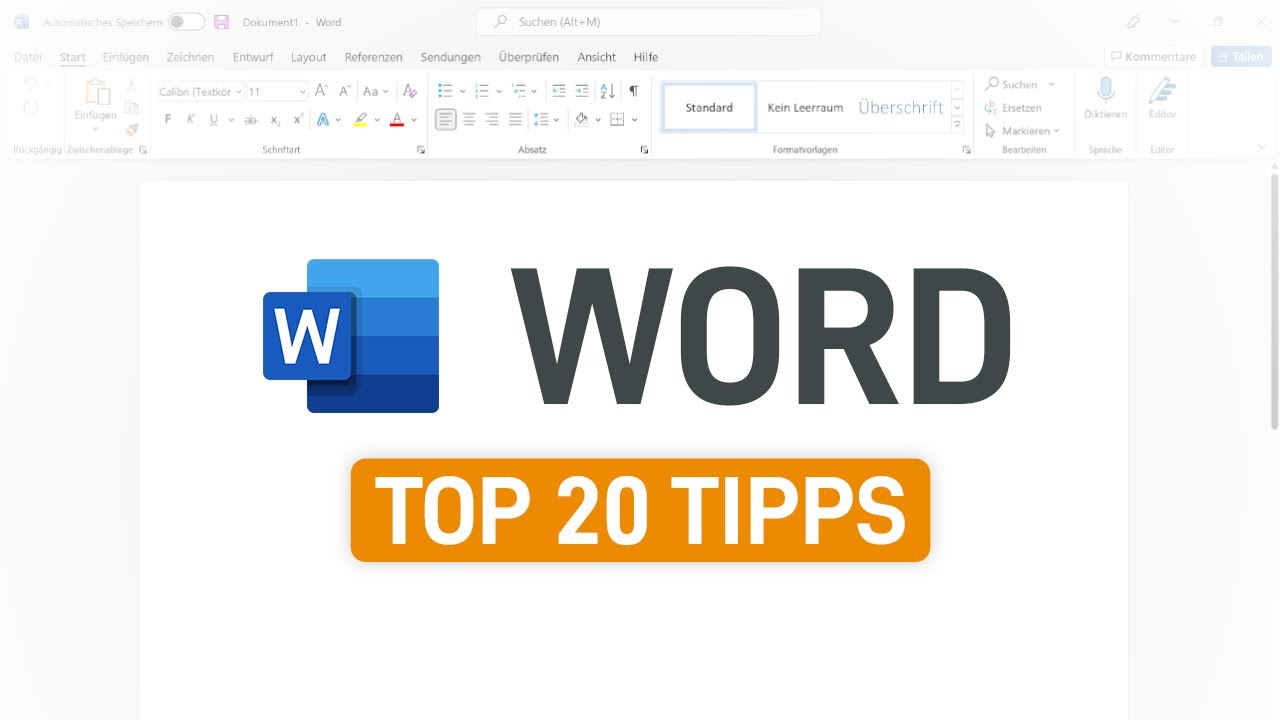Click the Ersetzen button
This screenshot has width=1280, height=720.
click(1014, 107)
